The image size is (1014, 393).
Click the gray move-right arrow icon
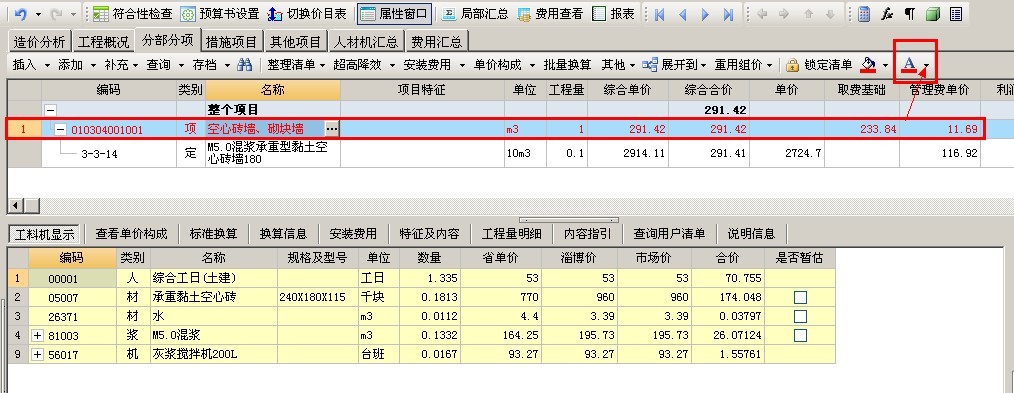784,14
